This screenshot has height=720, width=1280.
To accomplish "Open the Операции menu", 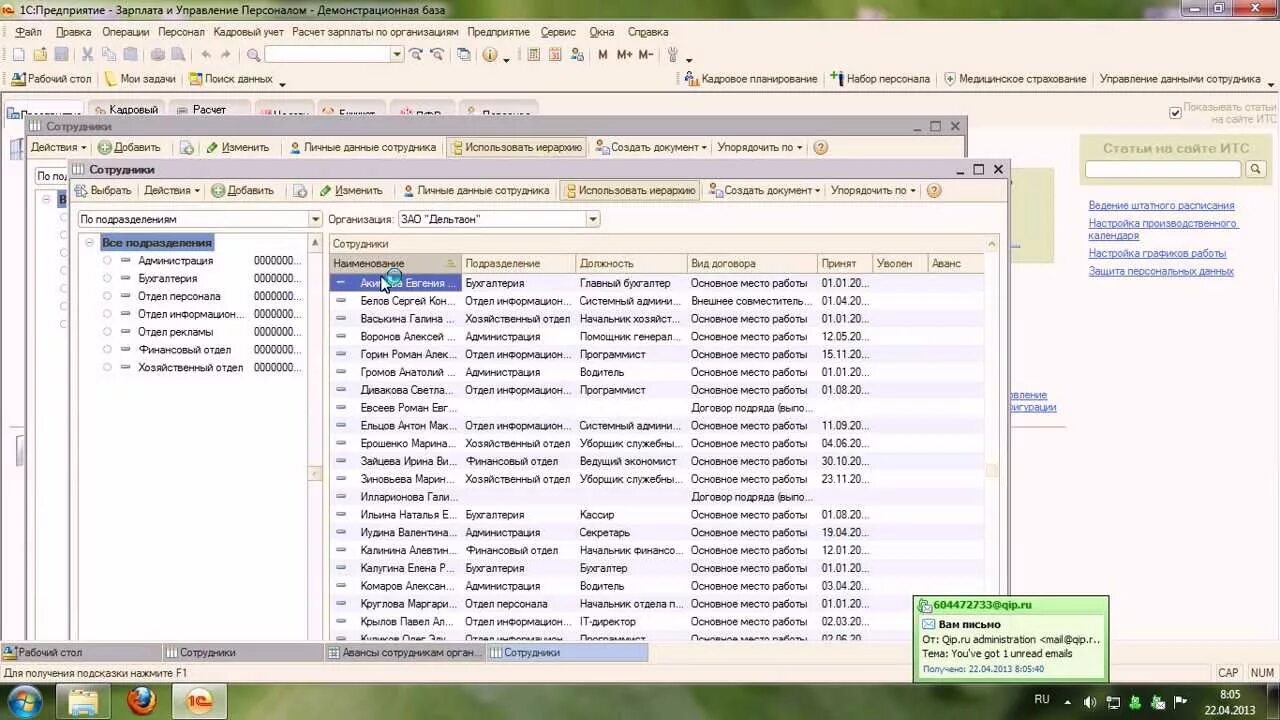I will click(x=125, y=32).
